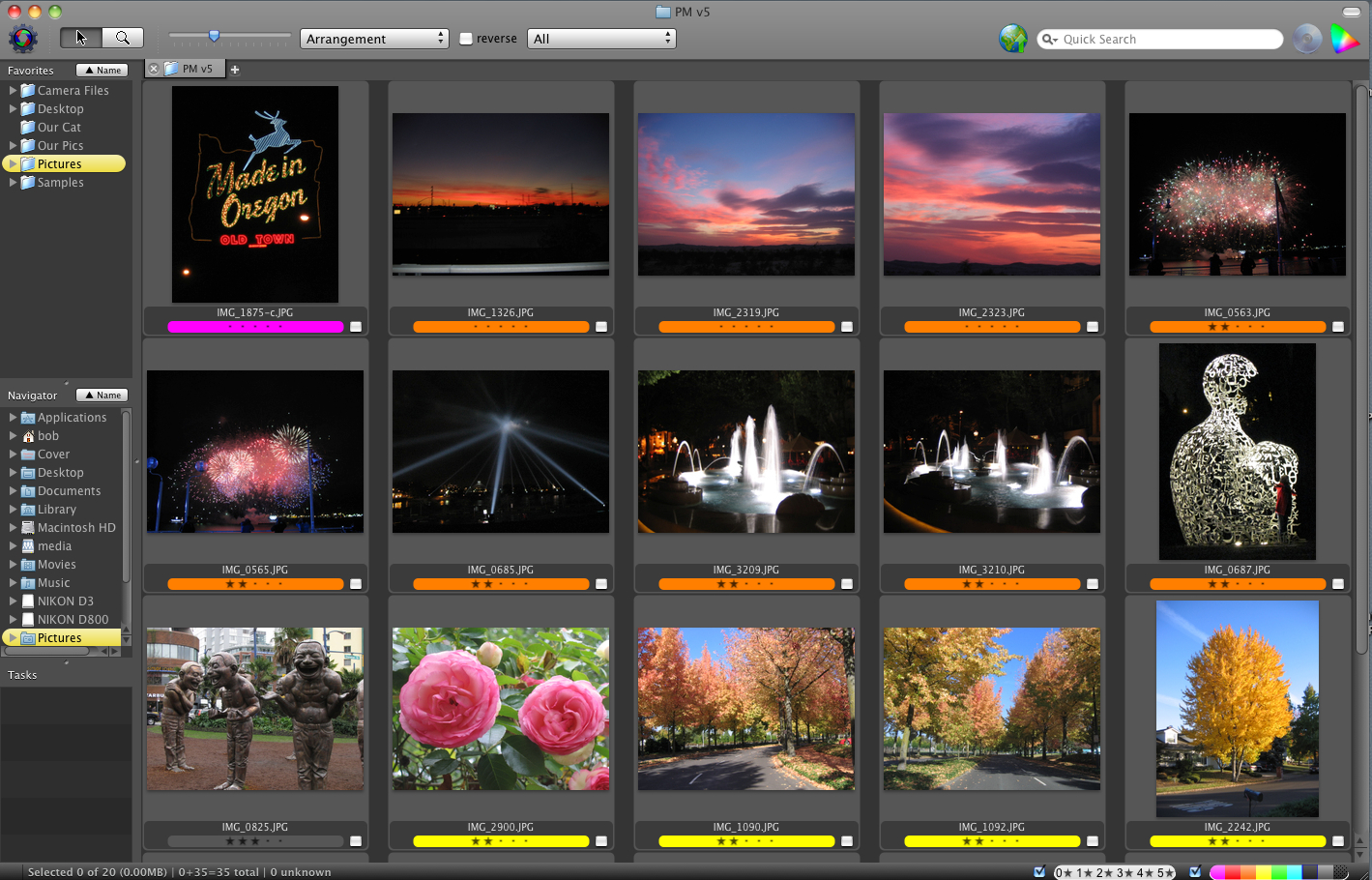
Task: Open the preferences gear icon in toolbar
Action: [x=23, y=39]
